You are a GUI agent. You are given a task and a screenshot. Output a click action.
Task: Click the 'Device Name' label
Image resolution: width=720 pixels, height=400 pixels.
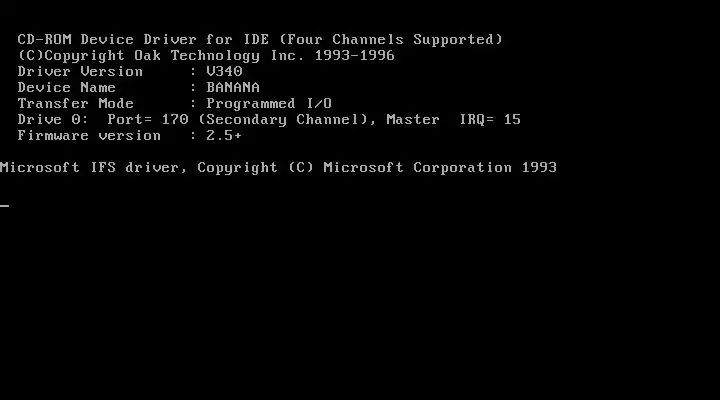[67, 87]
